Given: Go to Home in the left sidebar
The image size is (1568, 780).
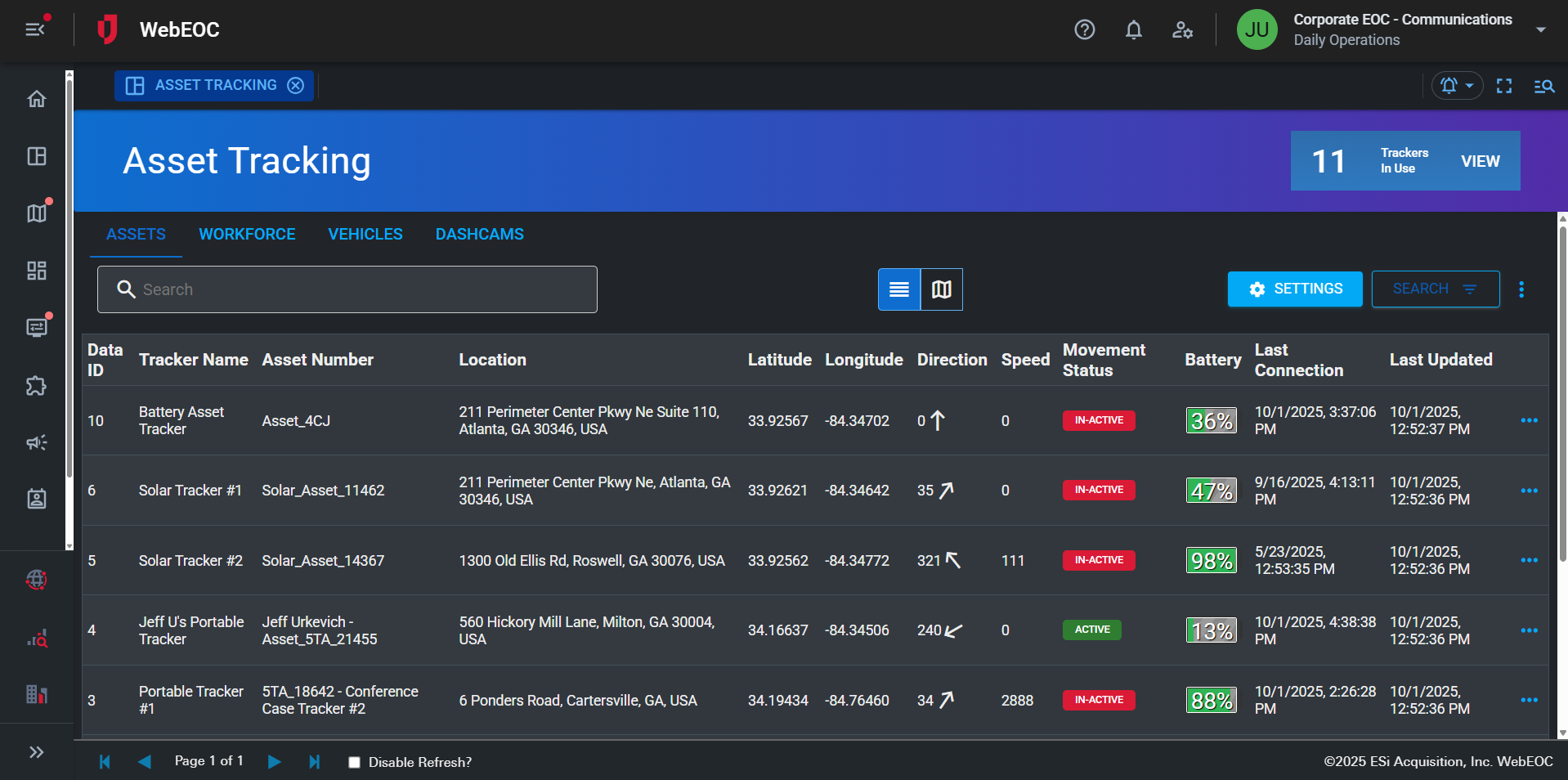Looking at the screenshot, I should point(37,99).
